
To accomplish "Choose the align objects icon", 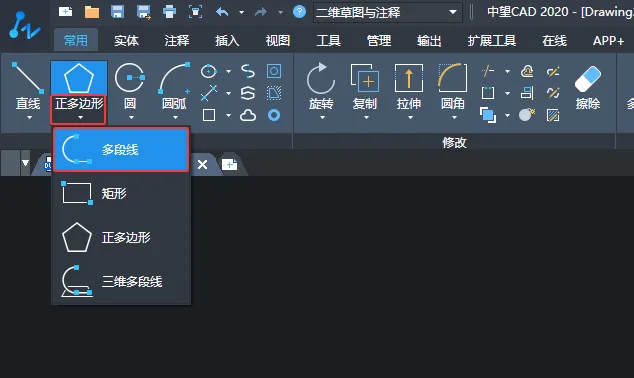I will coord(527,93).
